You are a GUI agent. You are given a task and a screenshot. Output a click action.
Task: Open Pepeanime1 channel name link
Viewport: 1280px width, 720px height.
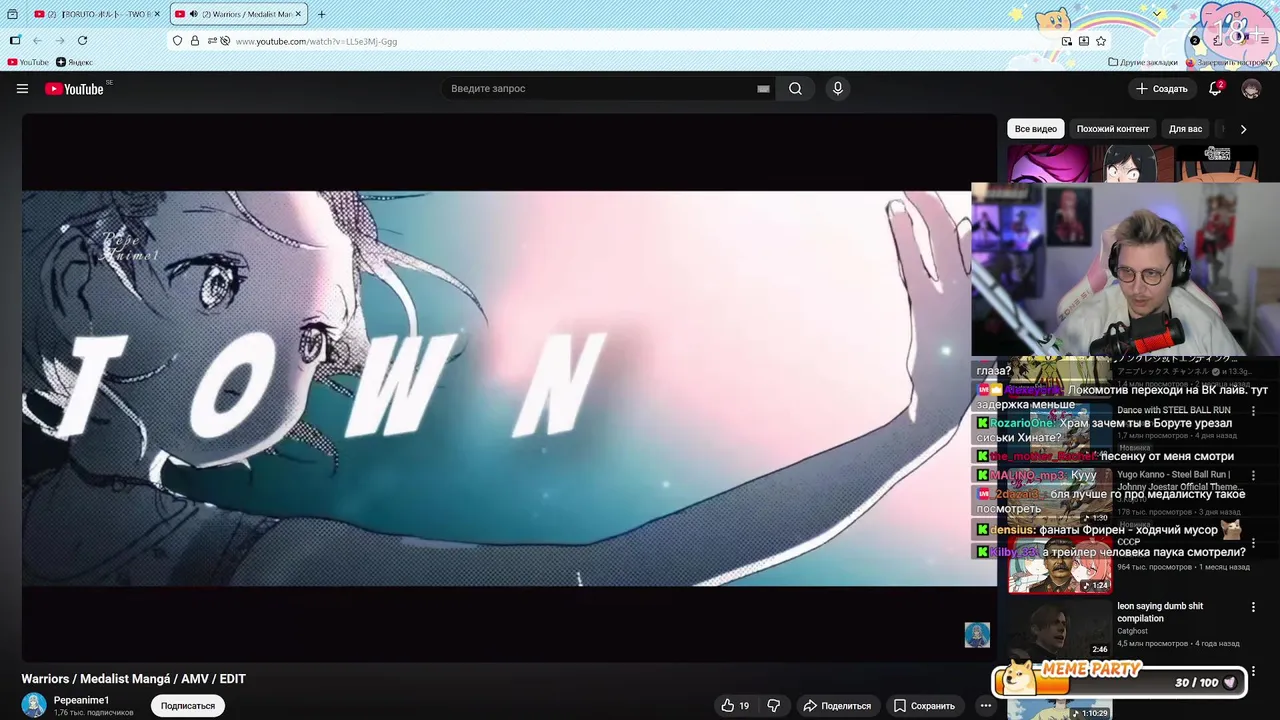pos(81,700)
